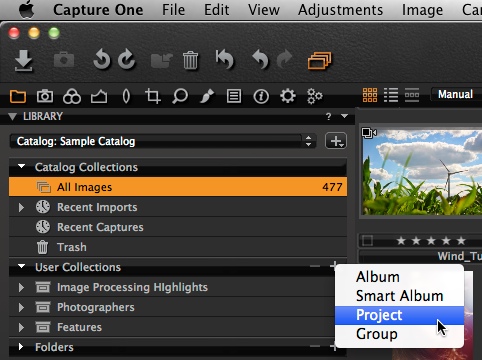Viewport: 482px width, 360px height.
Task: Switch browser to filmstrip view
Action: 412,95
